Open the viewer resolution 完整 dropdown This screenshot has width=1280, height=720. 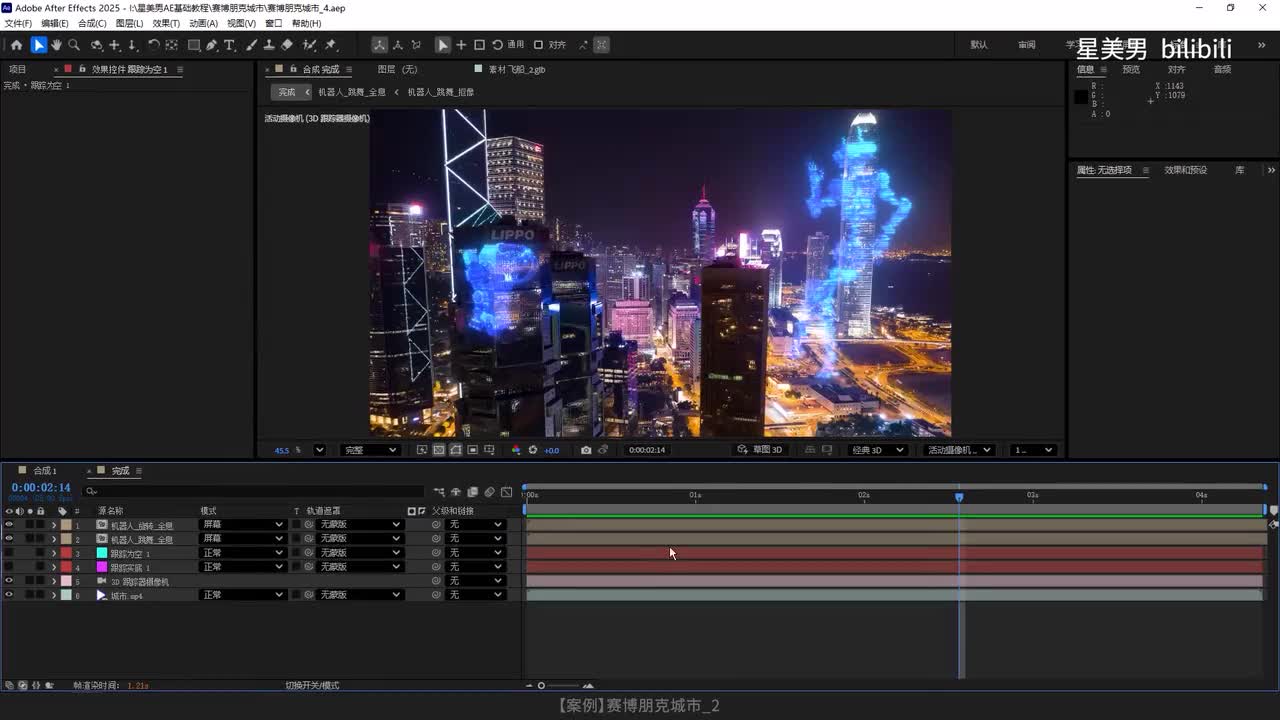click(x=370, y=450)
